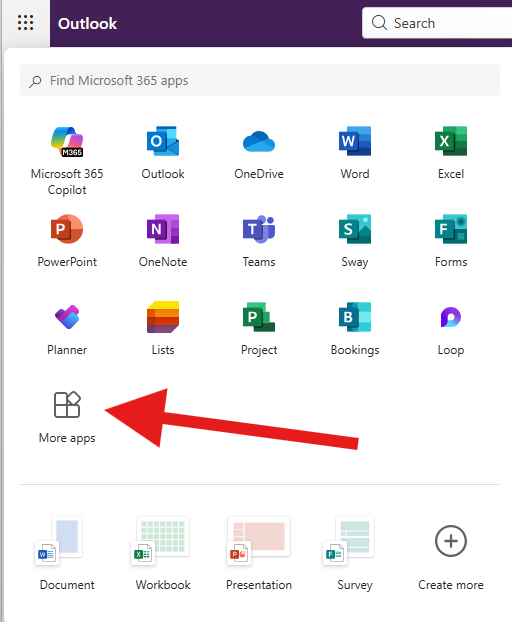Click the Outlook Search box
Image resolution: width=512 pixels, height=622 pixels.
[437, 23]
